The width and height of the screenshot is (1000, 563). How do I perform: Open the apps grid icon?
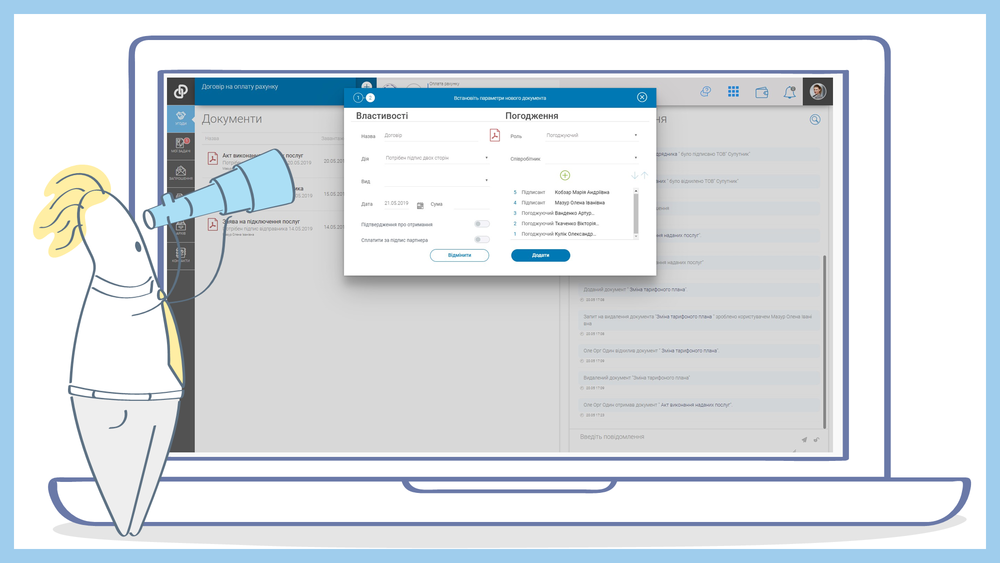[733, 92]
